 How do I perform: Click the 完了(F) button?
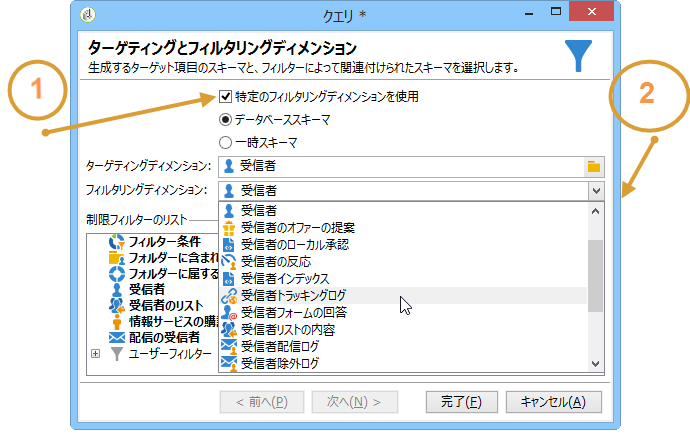click(462, 402)
